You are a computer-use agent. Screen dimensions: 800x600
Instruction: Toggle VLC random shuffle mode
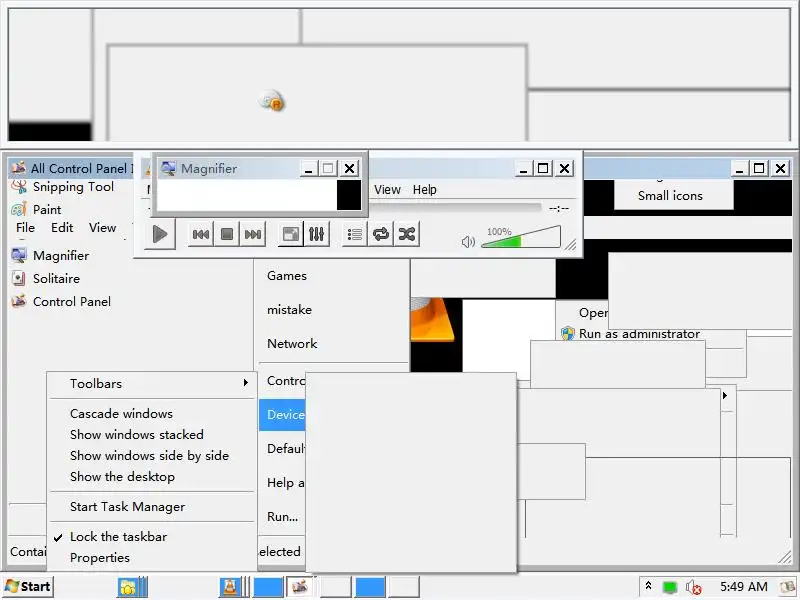click(x=407, y=234)
